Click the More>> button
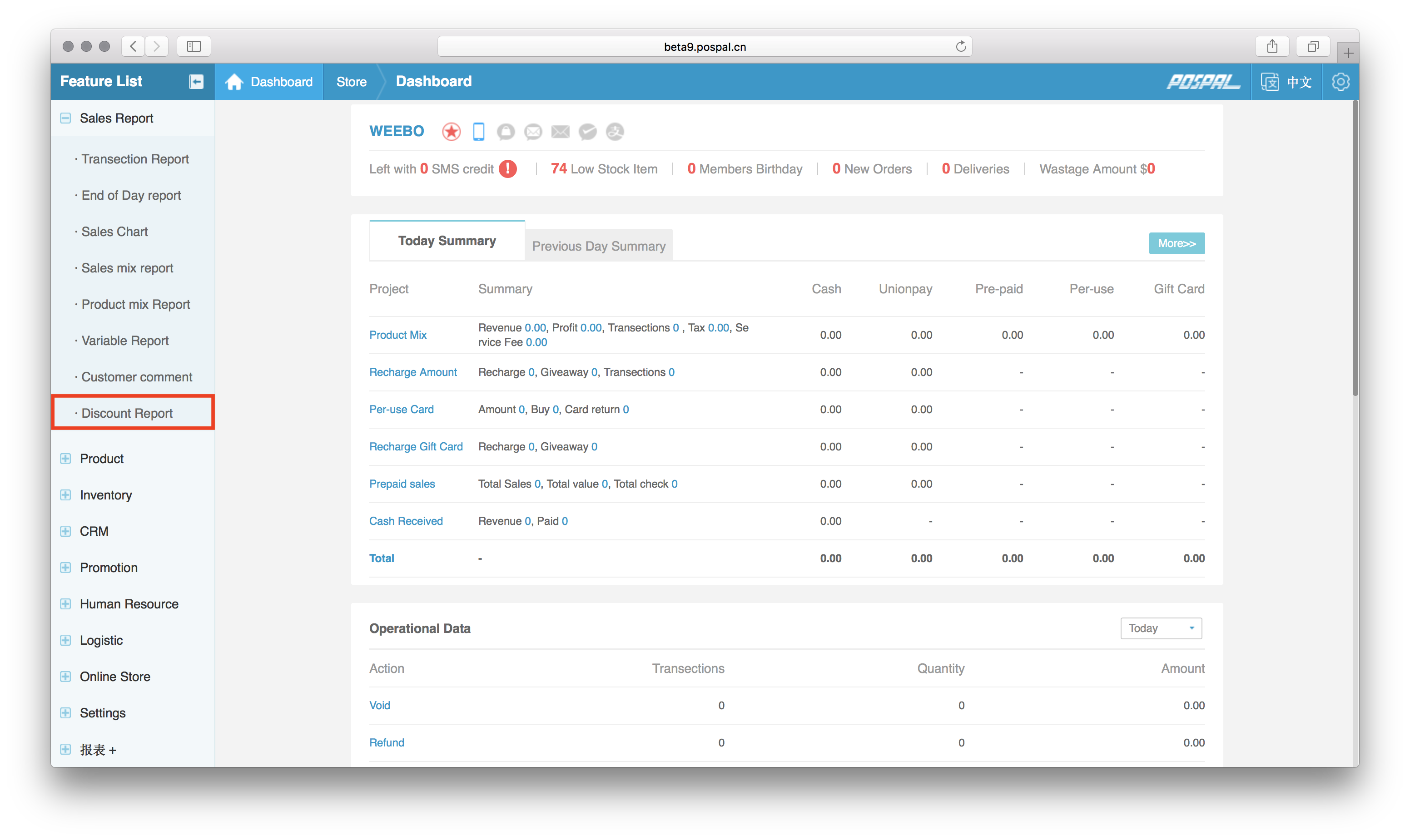 tap(1176, 243)
